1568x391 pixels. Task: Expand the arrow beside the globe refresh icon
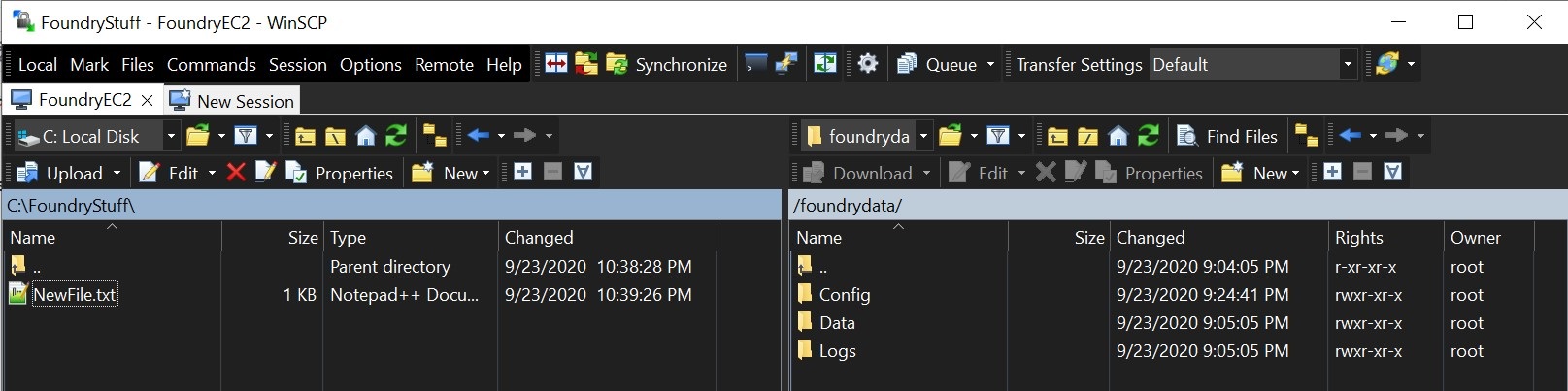tap(1411, 64)
